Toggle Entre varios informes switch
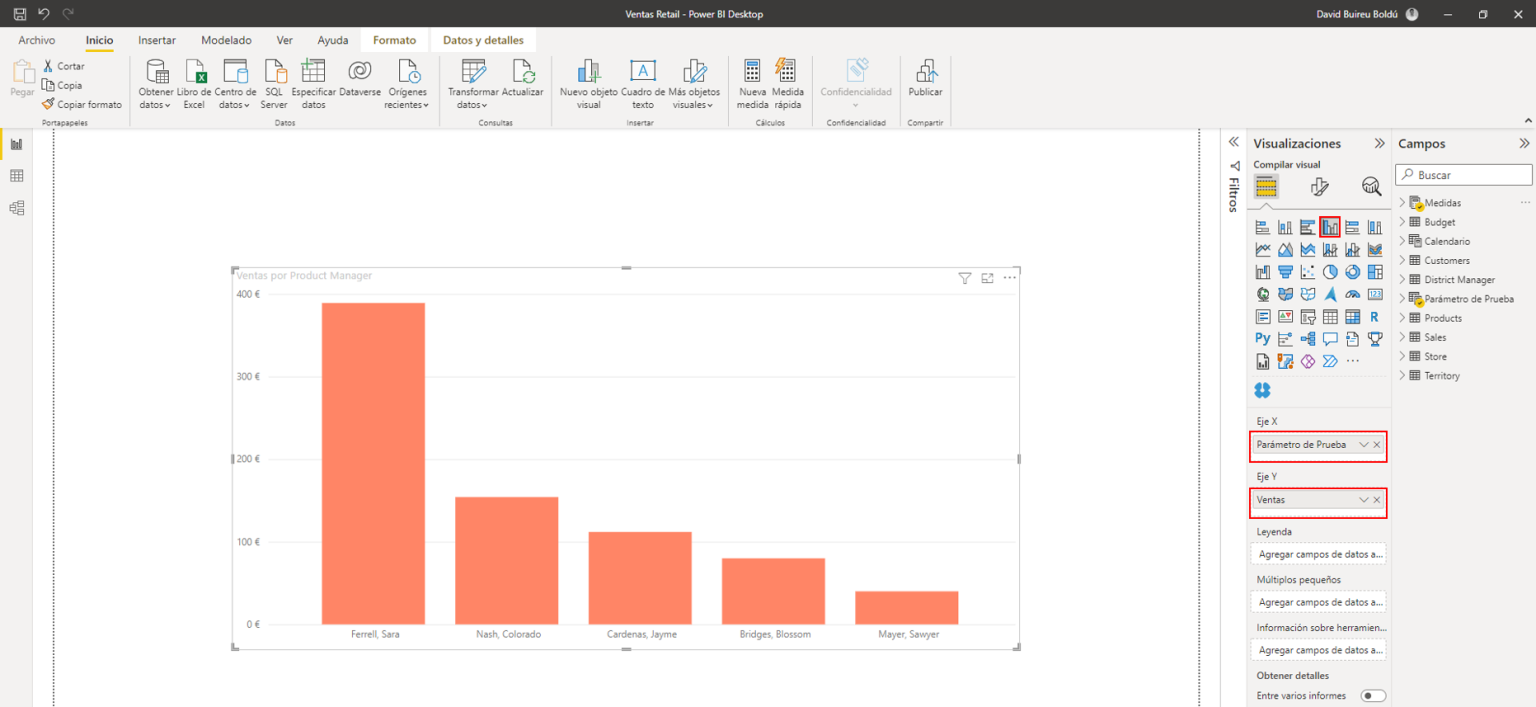 coord(1373,695)
